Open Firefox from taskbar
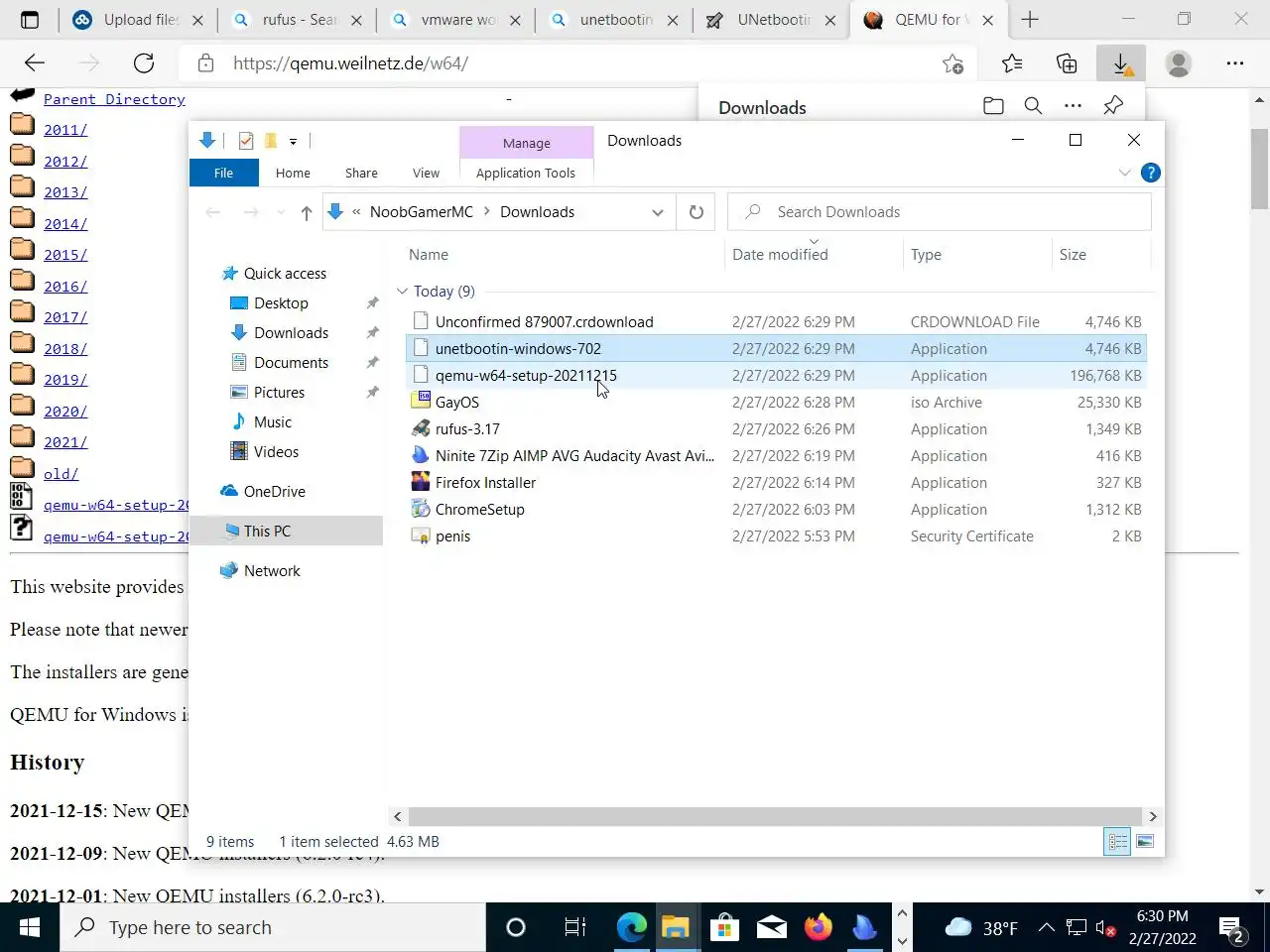Screen dimensions: 1270x952 pyautogui.click(x=819, y=928)
